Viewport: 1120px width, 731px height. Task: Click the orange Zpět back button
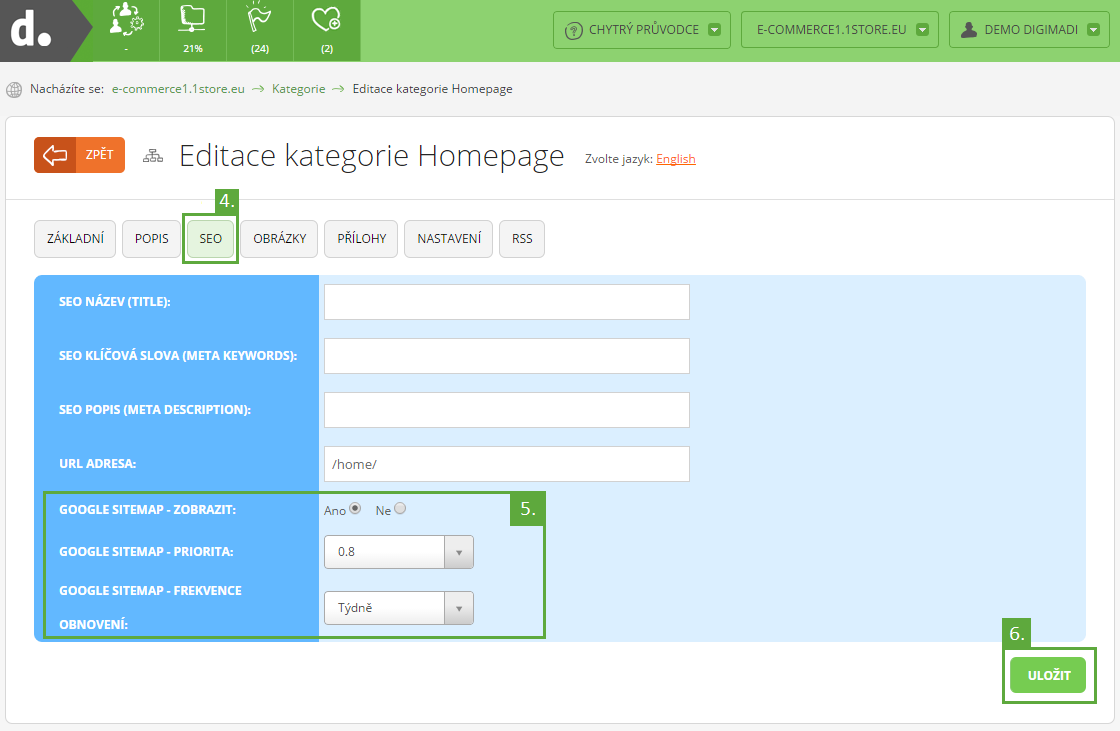[x=79, y=155]
